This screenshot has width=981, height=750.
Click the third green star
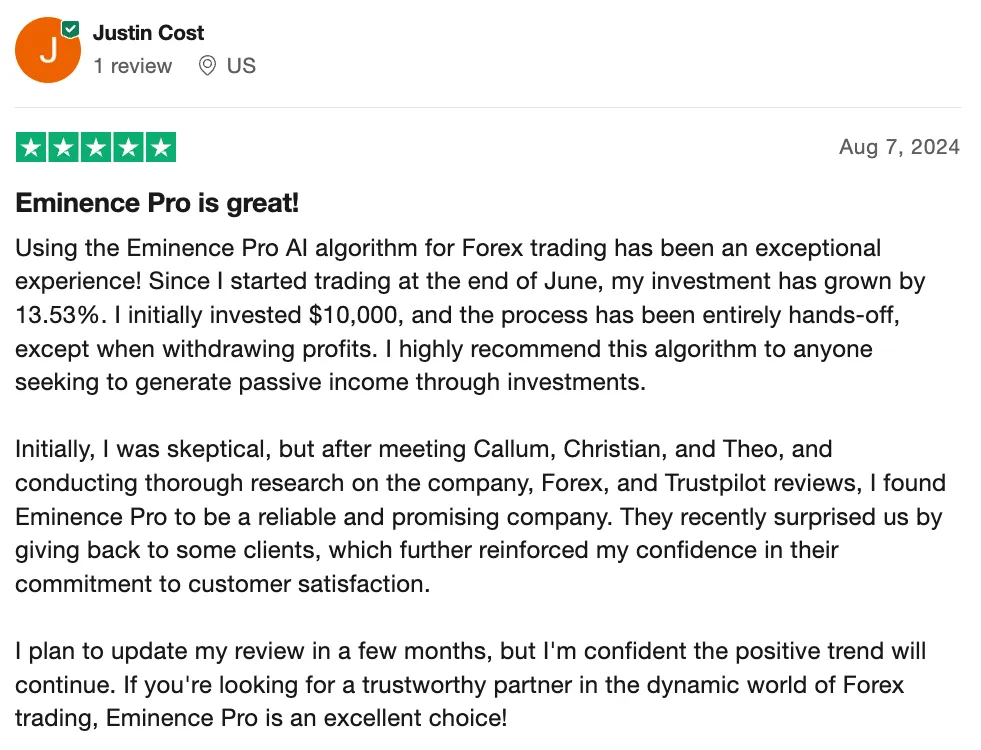(96, 148)
